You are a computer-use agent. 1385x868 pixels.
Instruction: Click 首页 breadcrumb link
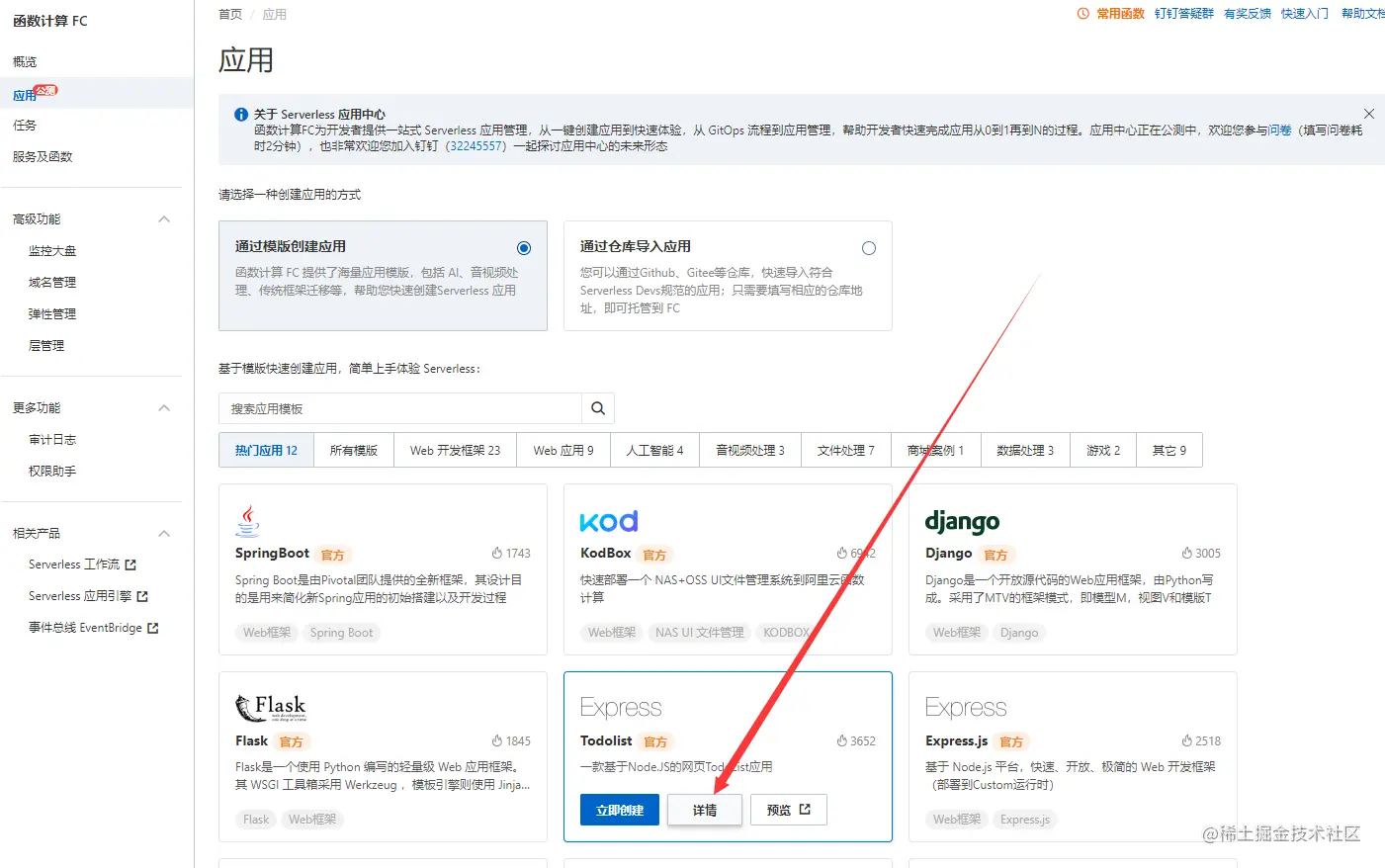click(x=230, y=15)
